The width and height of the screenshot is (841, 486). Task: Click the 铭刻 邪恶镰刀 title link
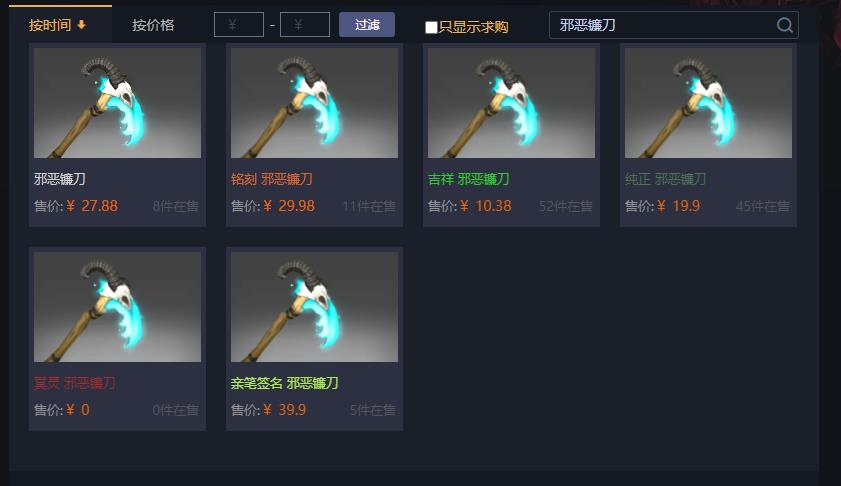pos(272,179)
